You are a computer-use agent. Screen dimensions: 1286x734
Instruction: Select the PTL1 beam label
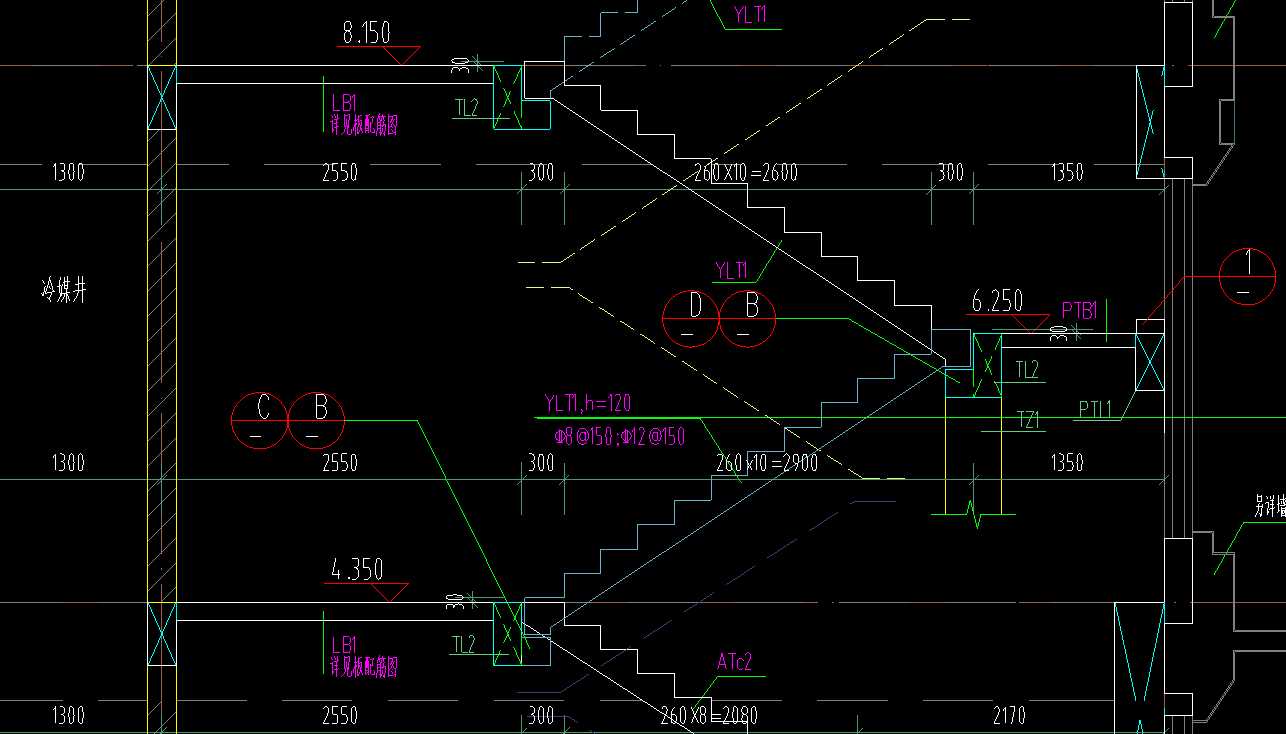(1097, 409)
